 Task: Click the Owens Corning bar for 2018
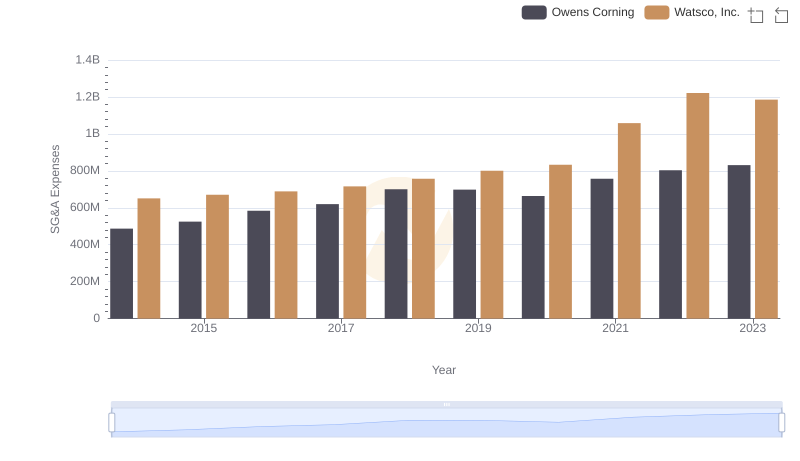tap(396, 254)
